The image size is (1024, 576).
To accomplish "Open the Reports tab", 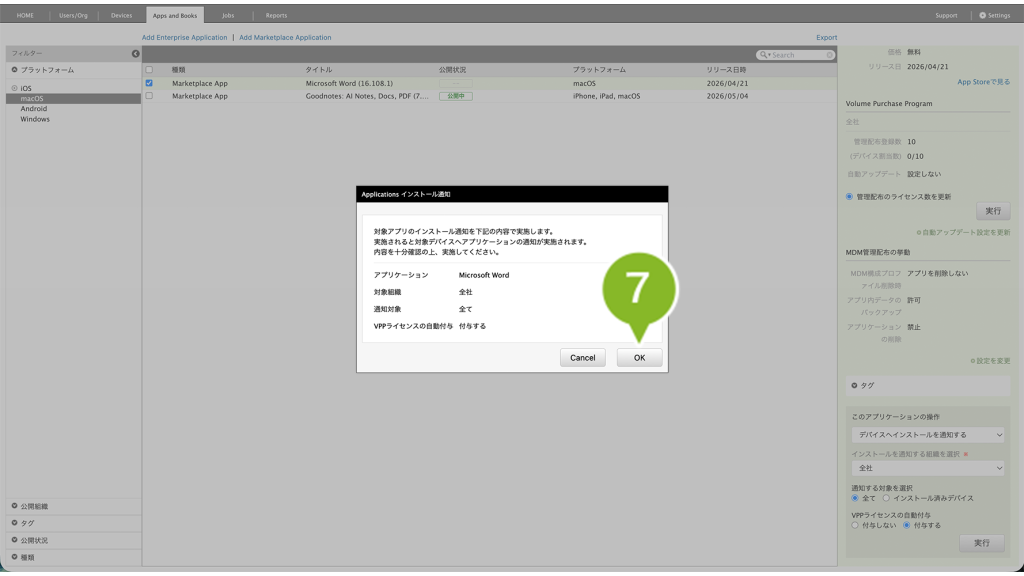I will click(x=276, y=15).
